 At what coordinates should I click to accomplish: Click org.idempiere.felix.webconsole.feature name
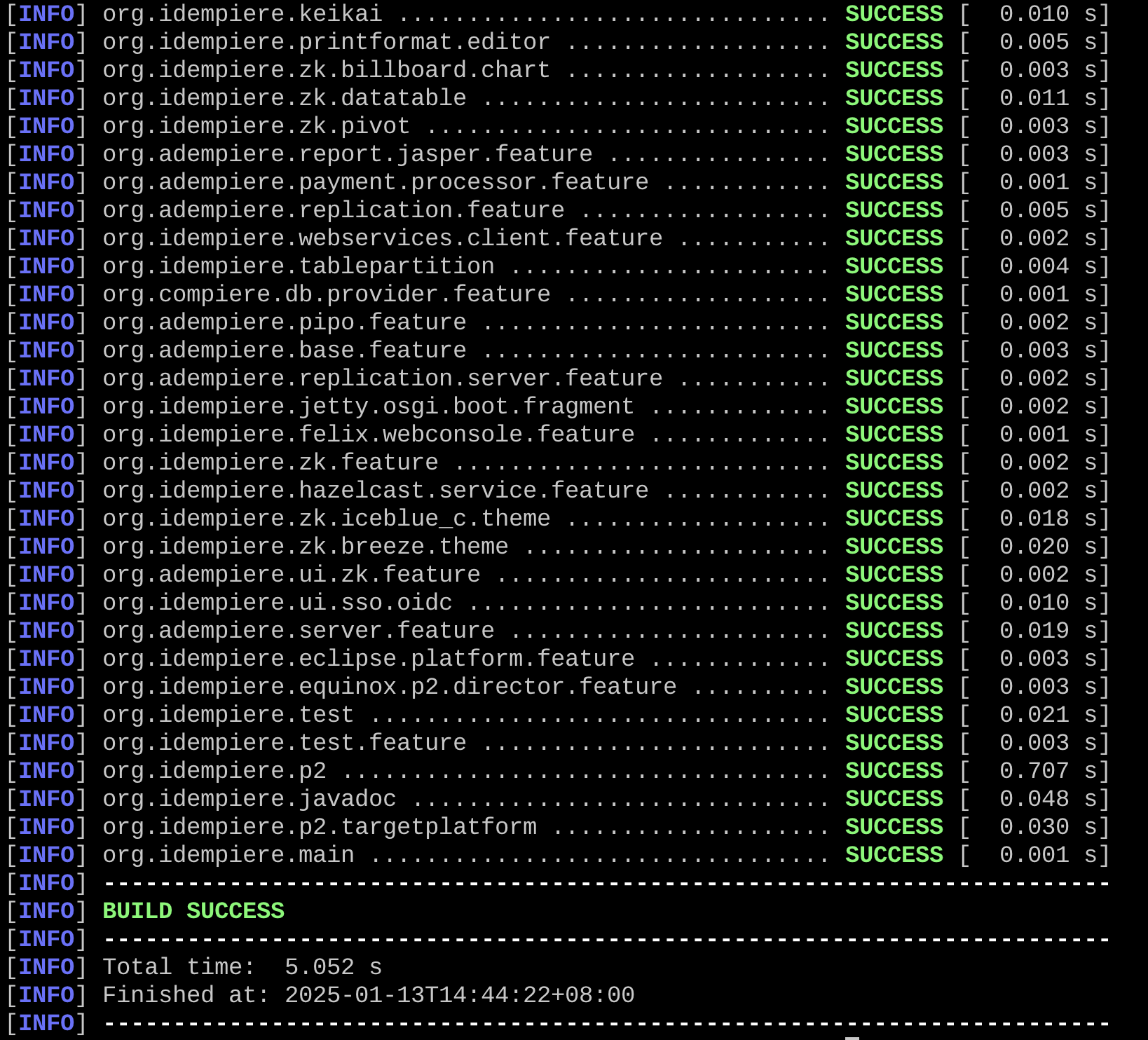(x=369, y=435)
